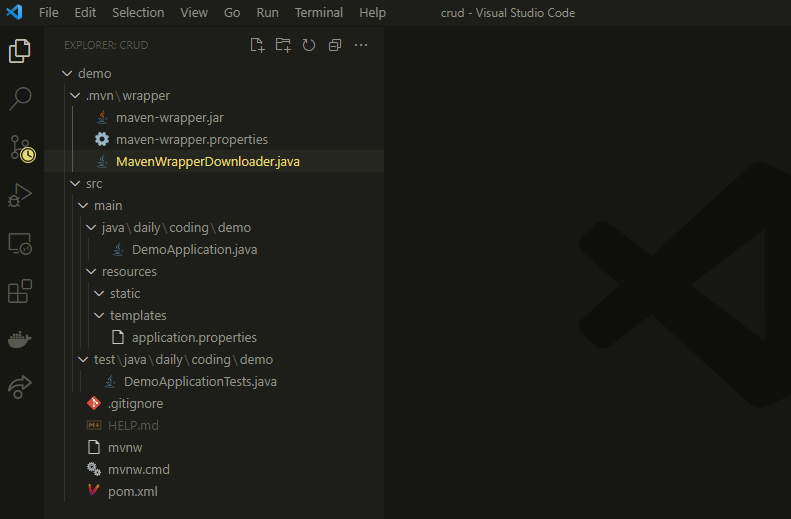Collapse the test\java\daily\coding\demo folder
Viewport: 791px width, 519px height.
[83, 360]
